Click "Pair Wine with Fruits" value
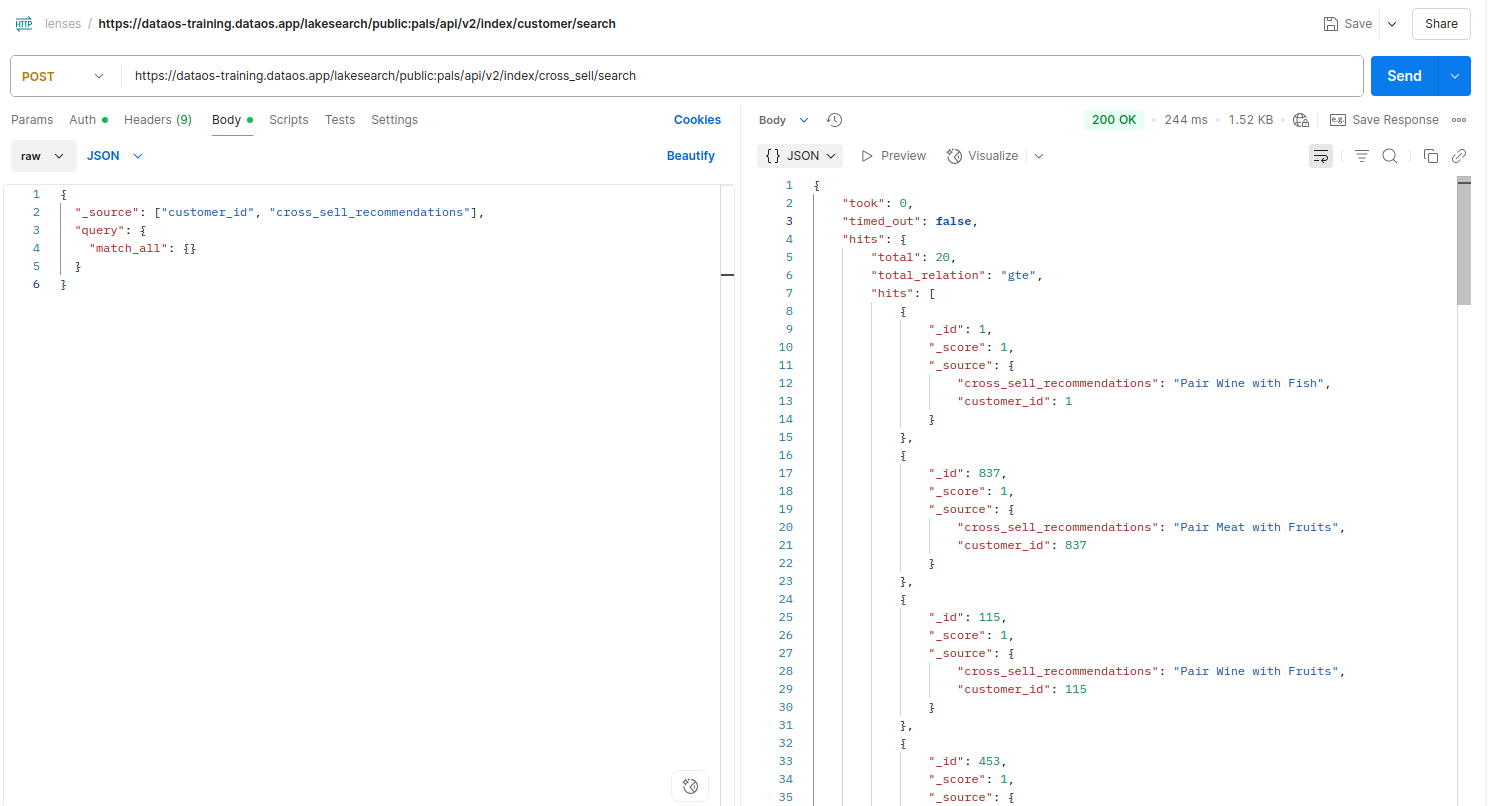Screen dimensions: 1489x806 (1255, 672)
